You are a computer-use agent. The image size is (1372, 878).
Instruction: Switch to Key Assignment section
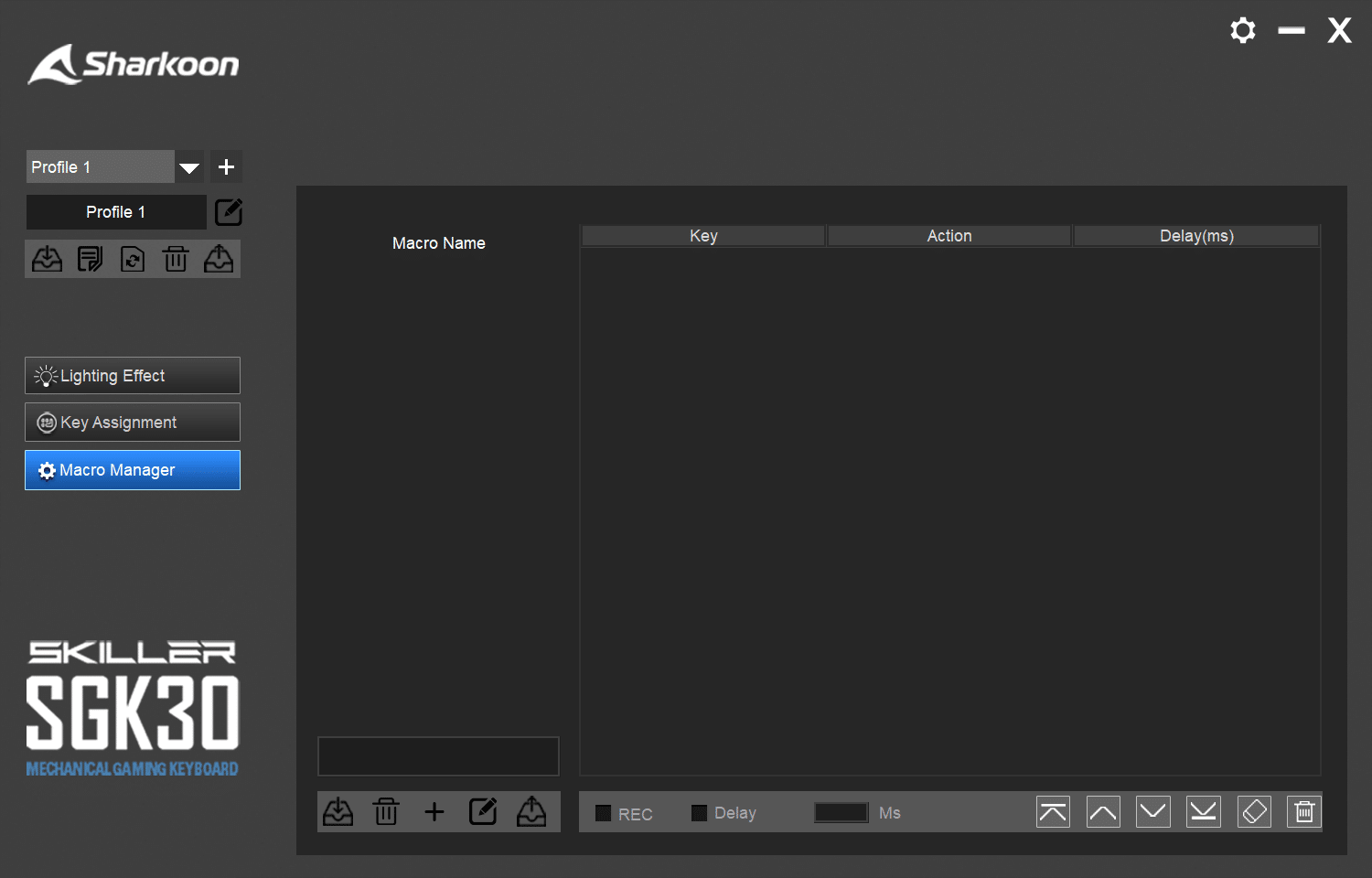point(133,423)
